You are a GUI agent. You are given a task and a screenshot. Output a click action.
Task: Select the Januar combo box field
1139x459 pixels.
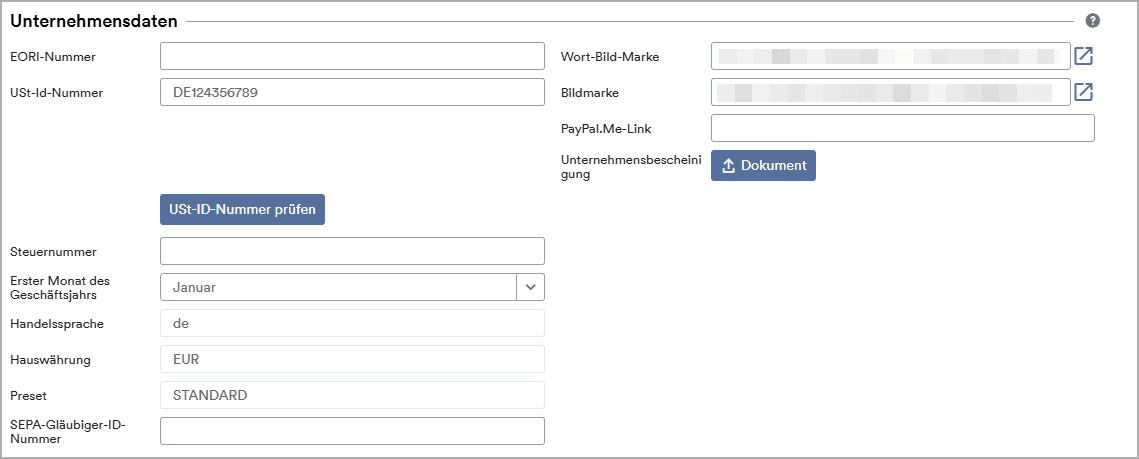pos(338,287)
